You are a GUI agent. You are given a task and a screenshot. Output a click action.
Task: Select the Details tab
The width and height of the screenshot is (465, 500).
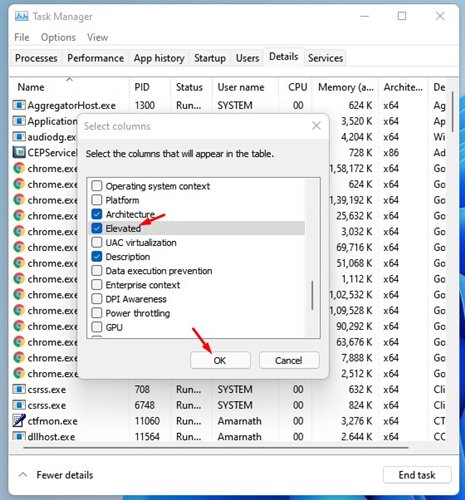tap(284, 57)
